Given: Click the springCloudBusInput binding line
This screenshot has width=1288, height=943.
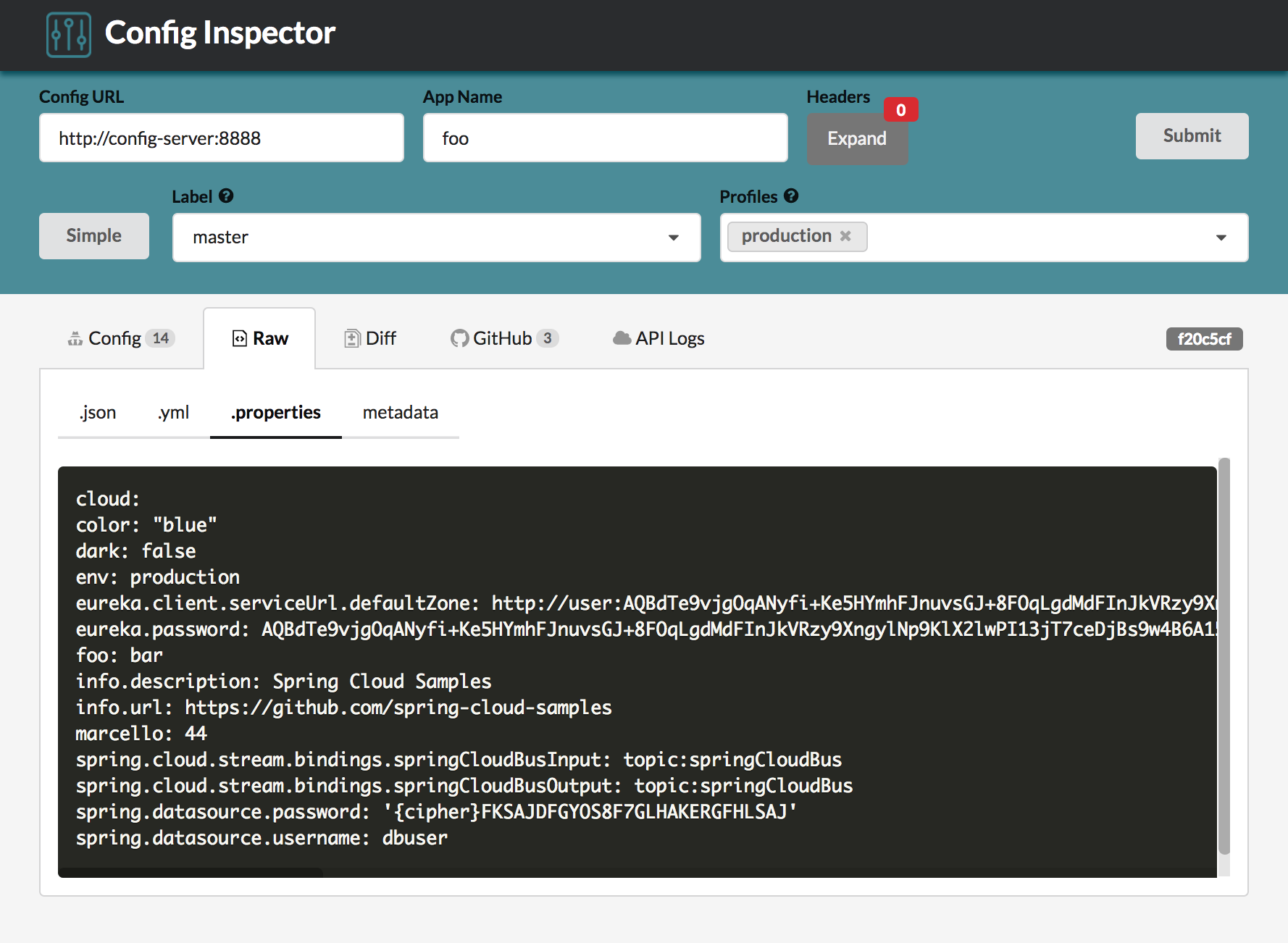Looking at the screenshot, I should pyautogui.click(x=459, y=760).
